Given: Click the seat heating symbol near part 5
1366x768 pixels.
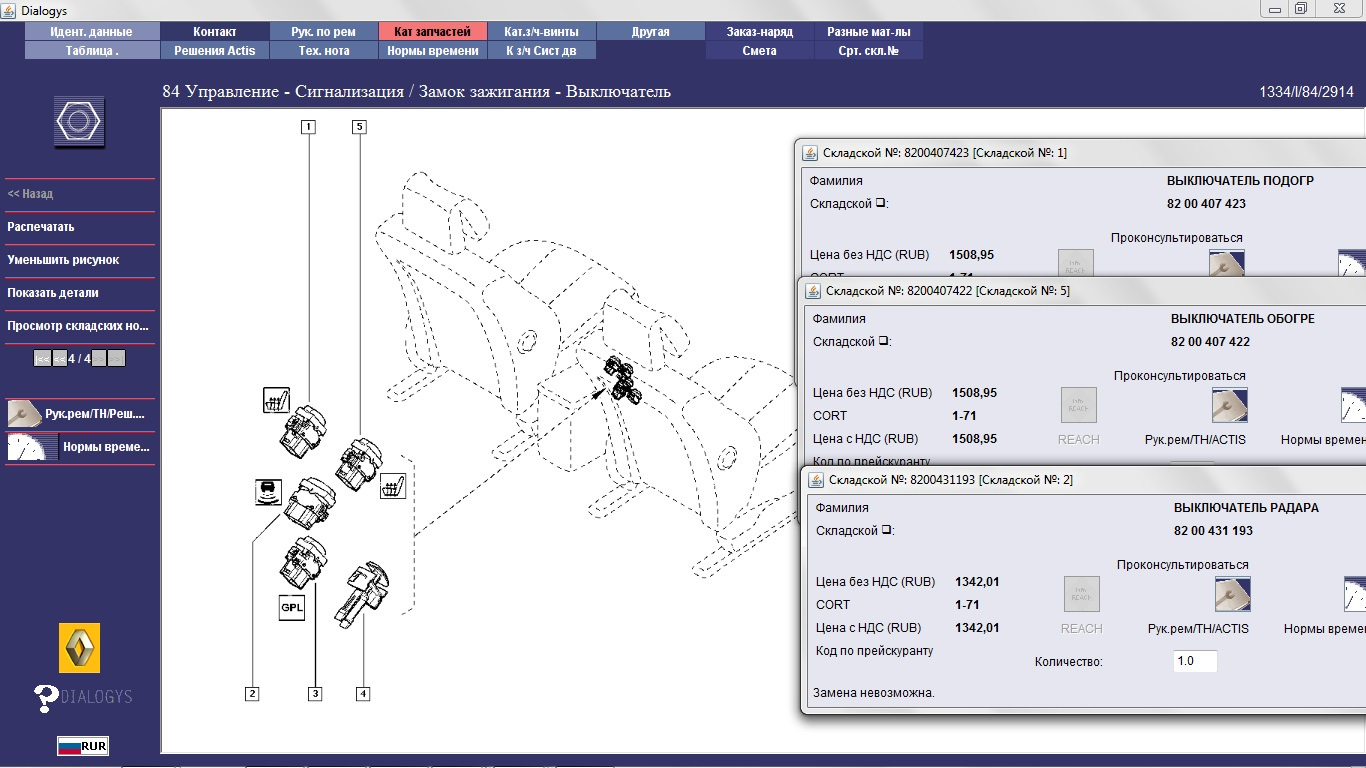Looking at the screenshot, I should tap(393, 486).
